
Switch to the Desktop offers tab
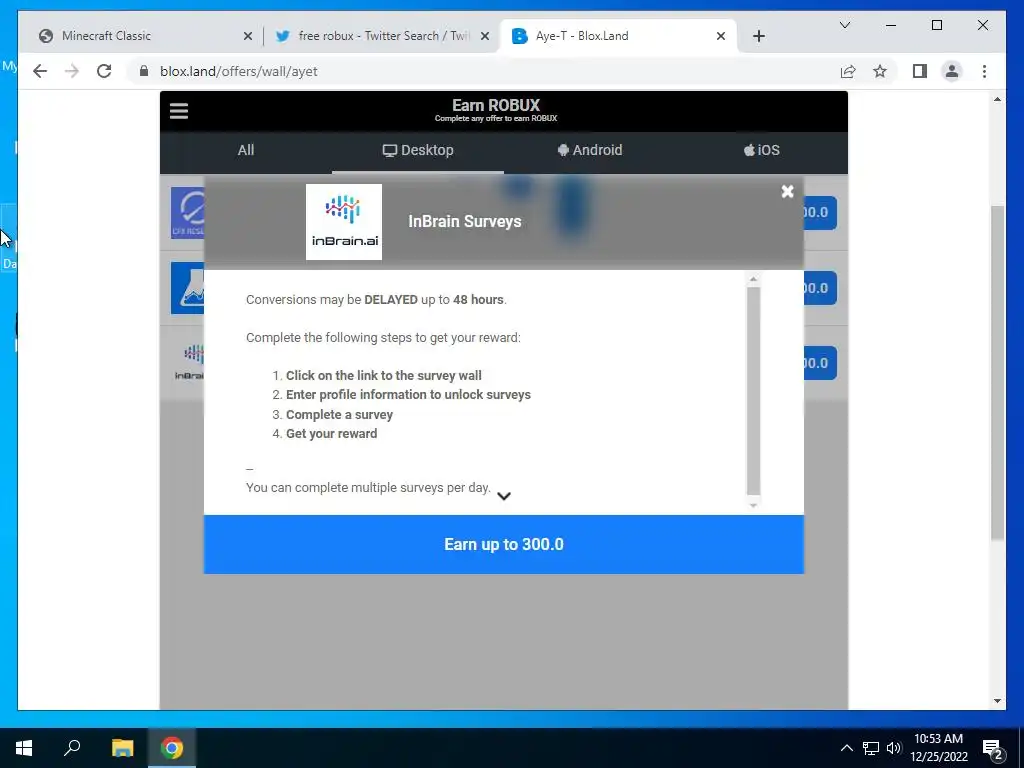point(418,150)
